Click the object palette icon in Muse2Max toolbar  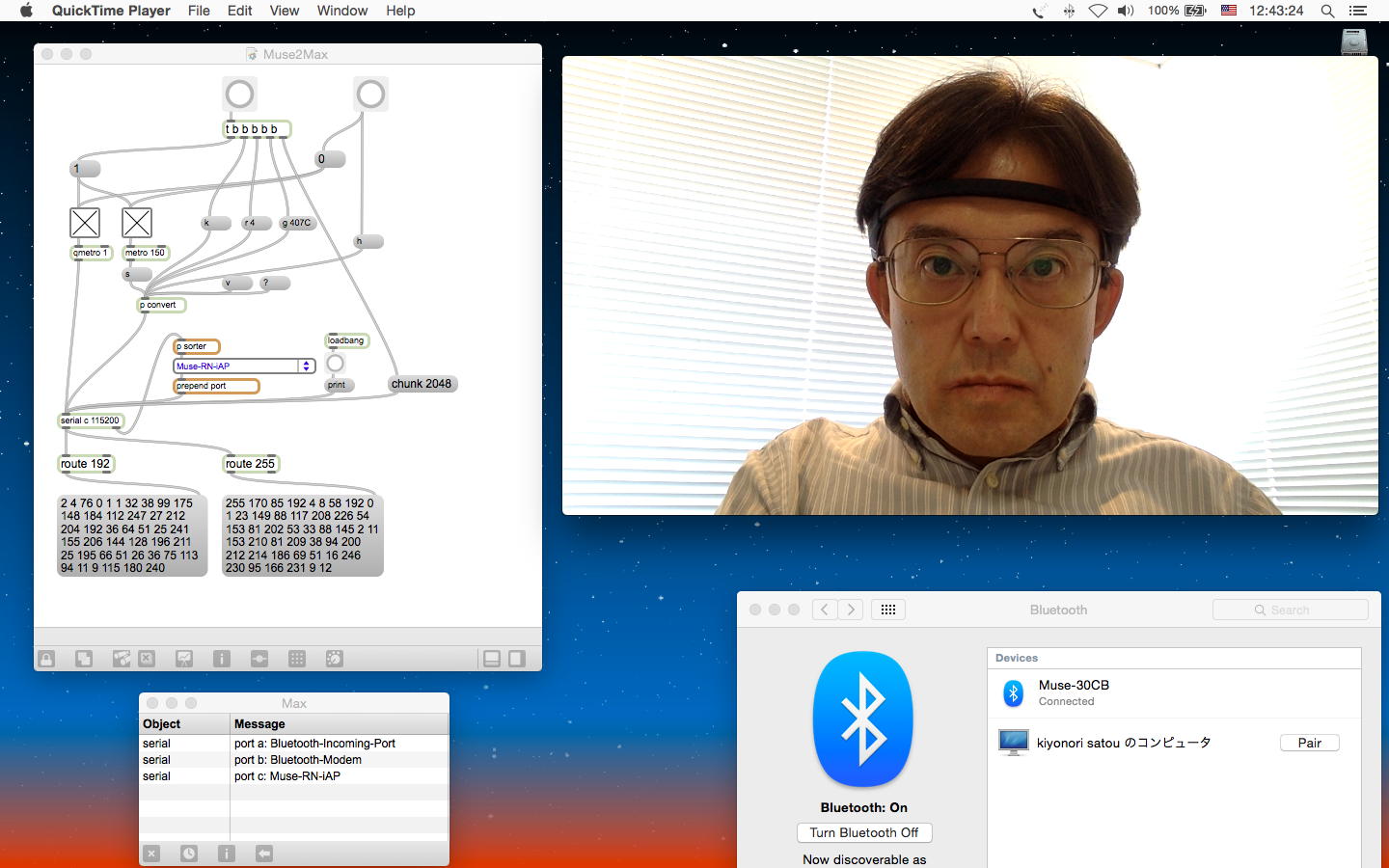(259, 659)
